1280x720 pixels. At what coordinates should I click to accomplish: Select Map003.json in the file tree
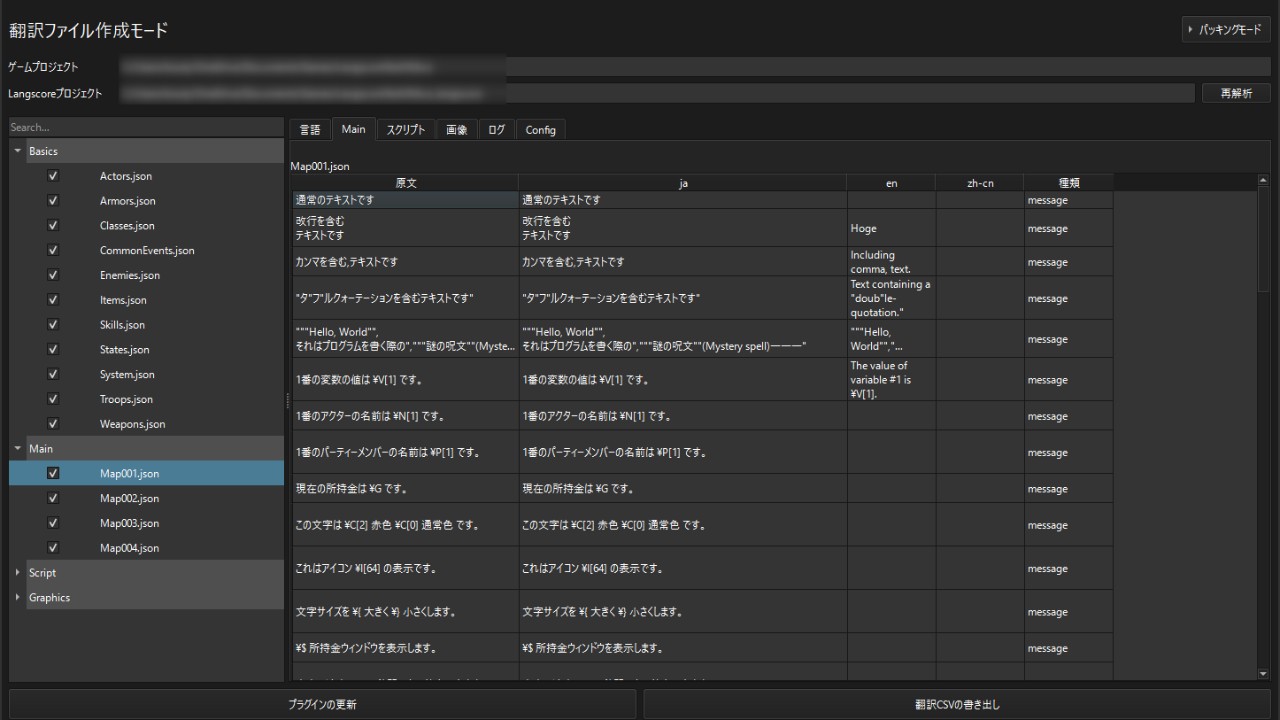click(129, 523)
